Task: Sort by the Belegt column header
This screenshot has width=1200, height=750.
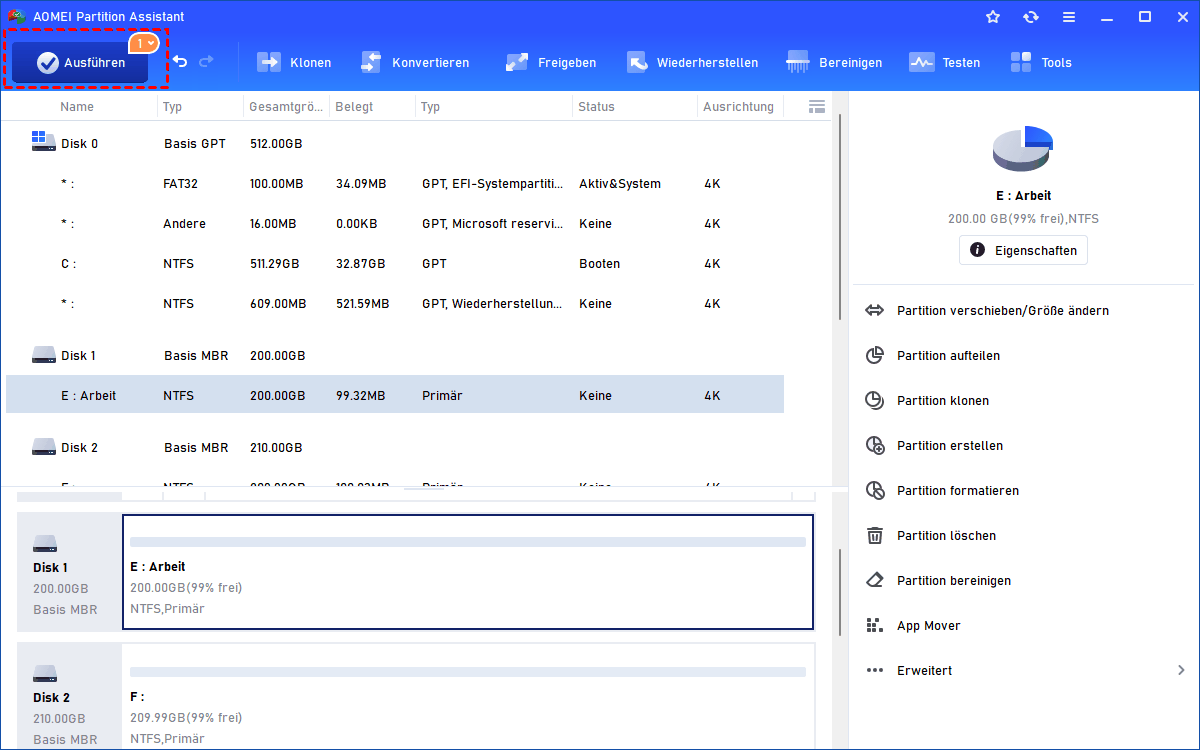Action: click(x=354, y=106)
